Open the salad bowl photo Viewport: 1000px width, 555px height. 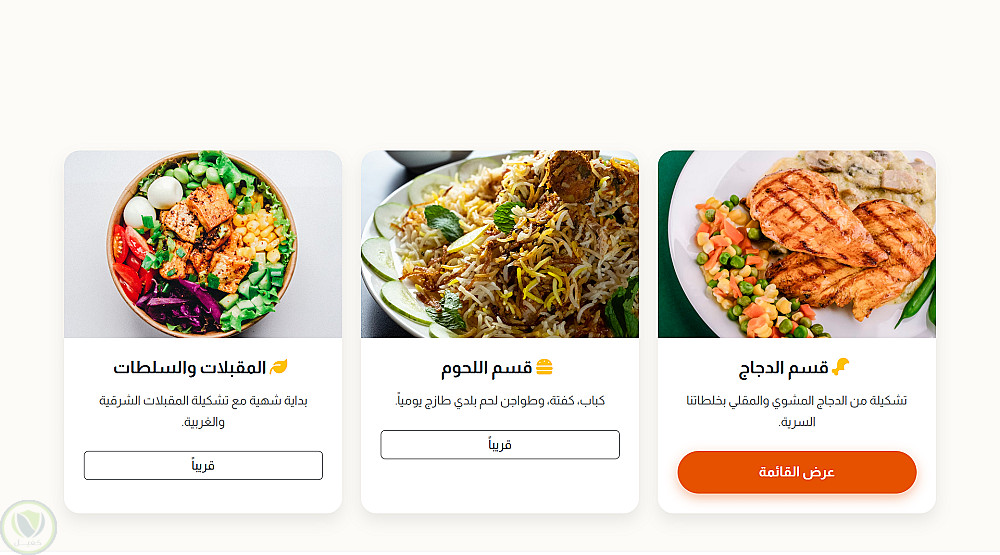[x=203, y=244]
